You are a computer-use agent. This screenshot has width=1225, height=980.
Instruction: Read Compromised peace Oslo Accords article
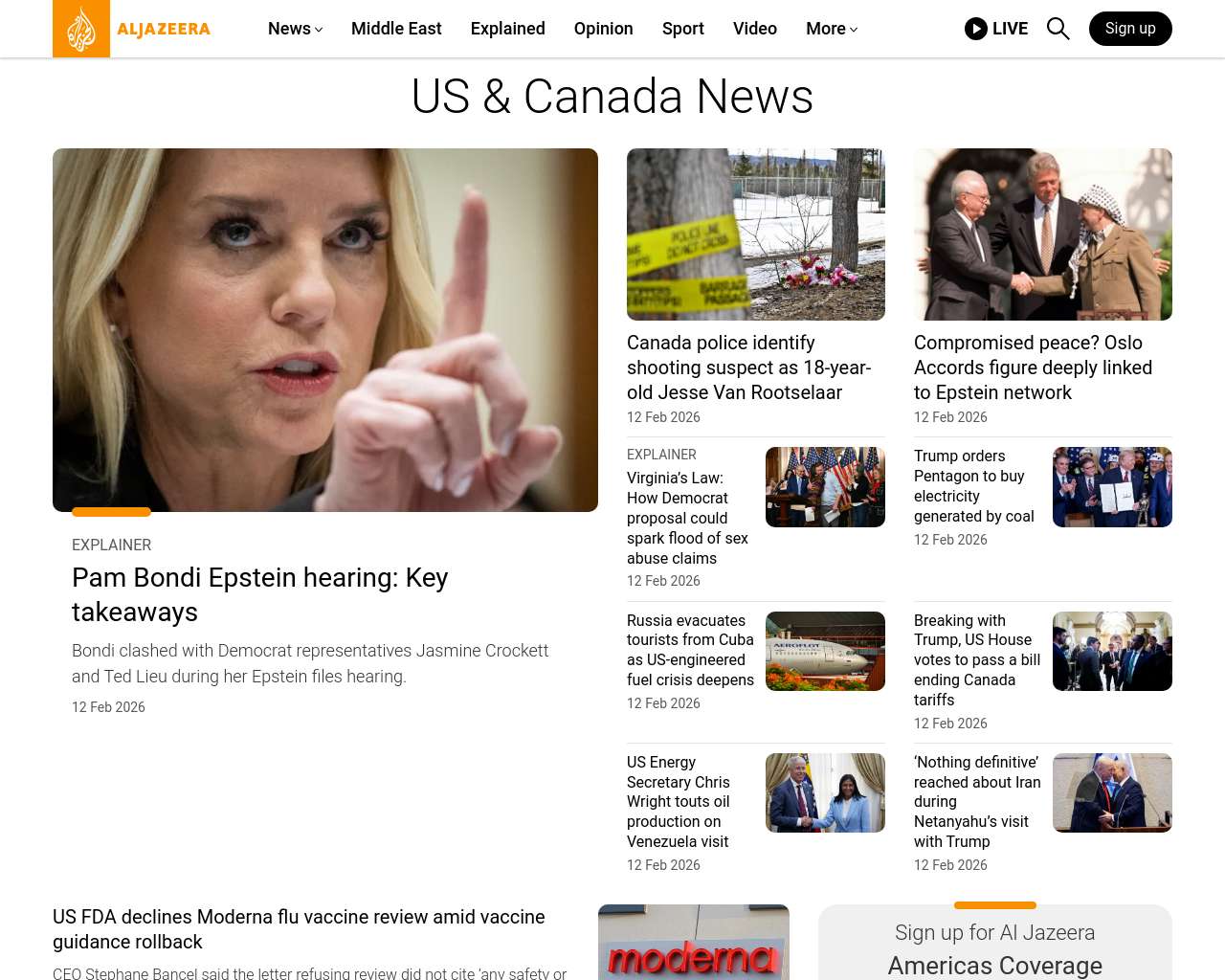coord(1034,367)
